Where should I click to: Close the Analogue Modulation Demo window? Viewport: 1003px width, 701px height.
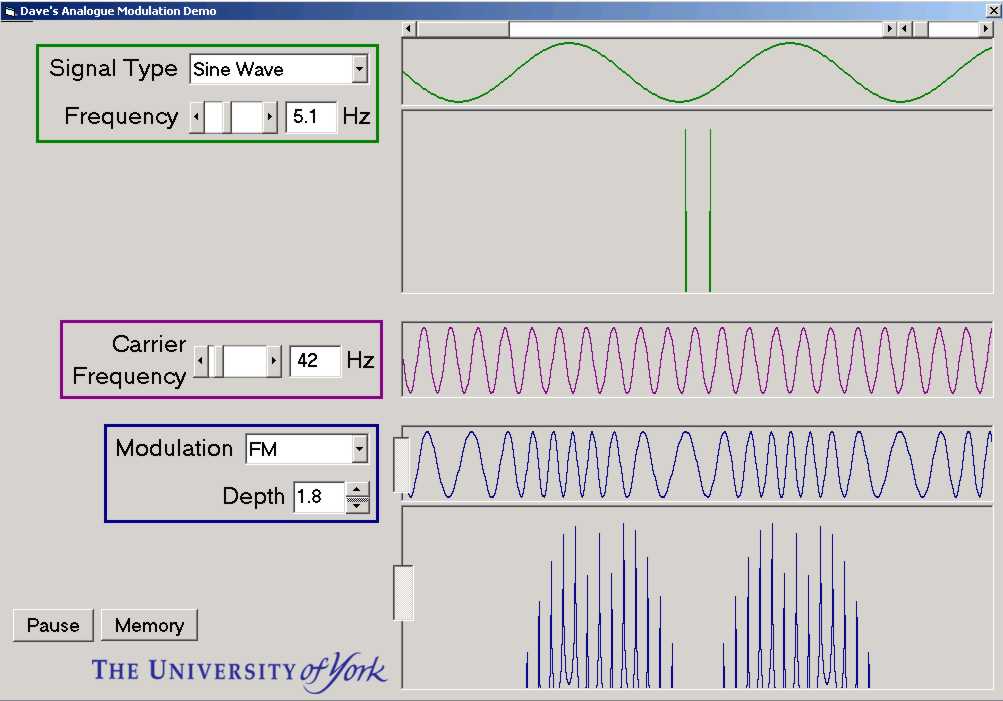[992, 11]
